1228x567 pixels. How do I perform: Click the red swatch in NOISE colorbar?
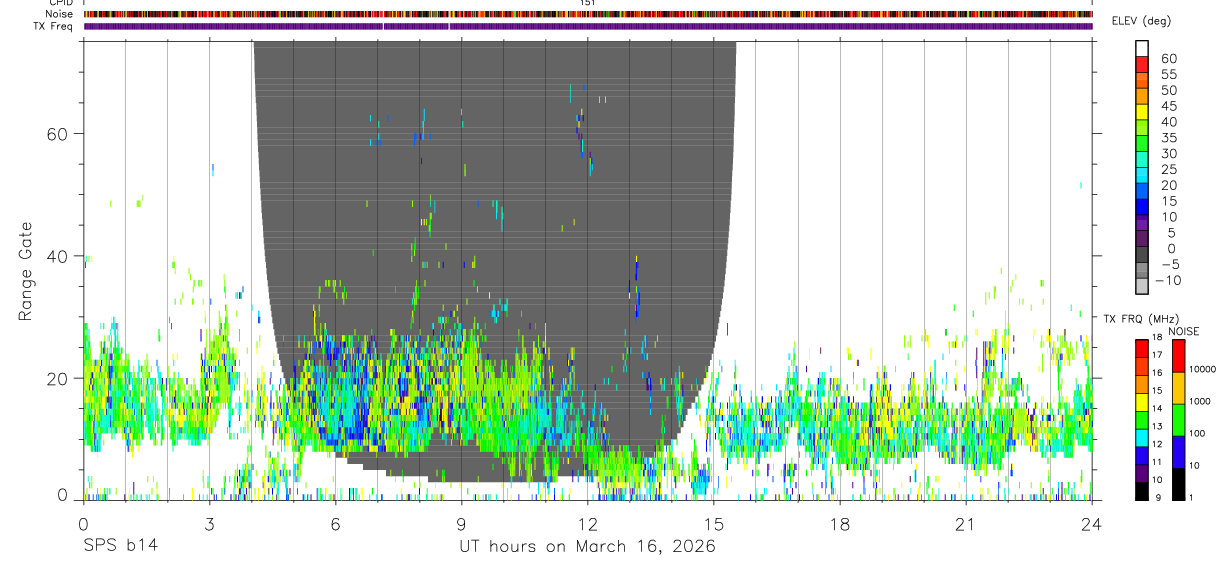pyautogui.click(x=1178, y=355)
